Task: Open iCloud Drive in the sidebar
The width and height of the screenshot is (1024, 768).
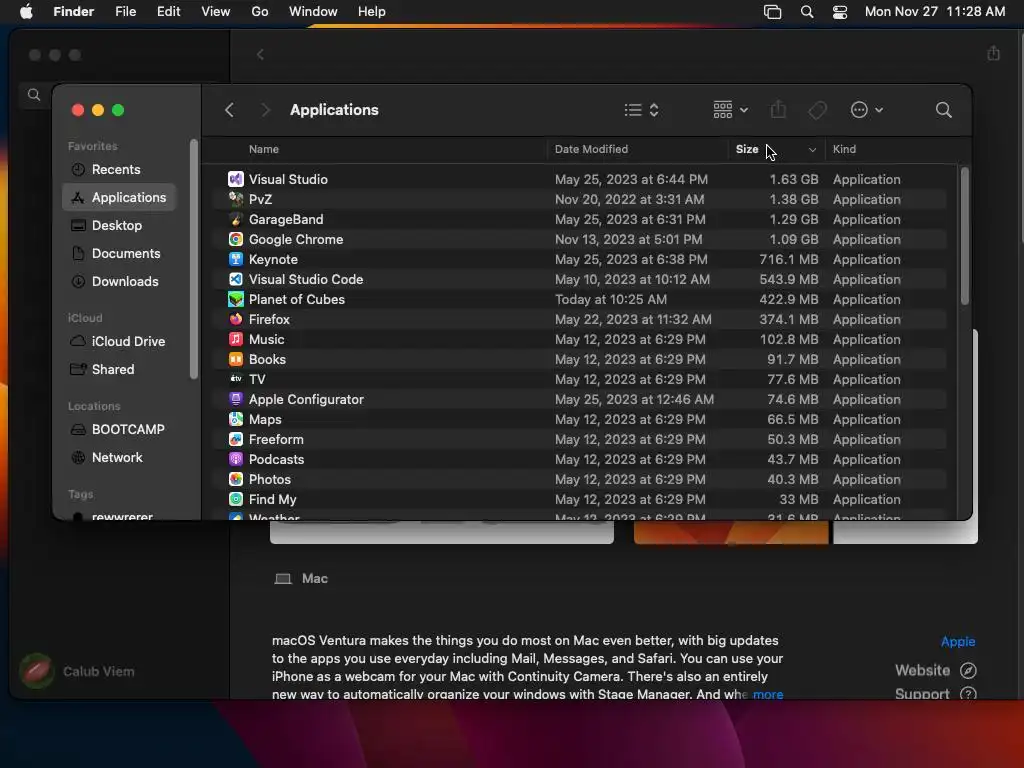Action: pyautogui.click(x=119, y=342)
